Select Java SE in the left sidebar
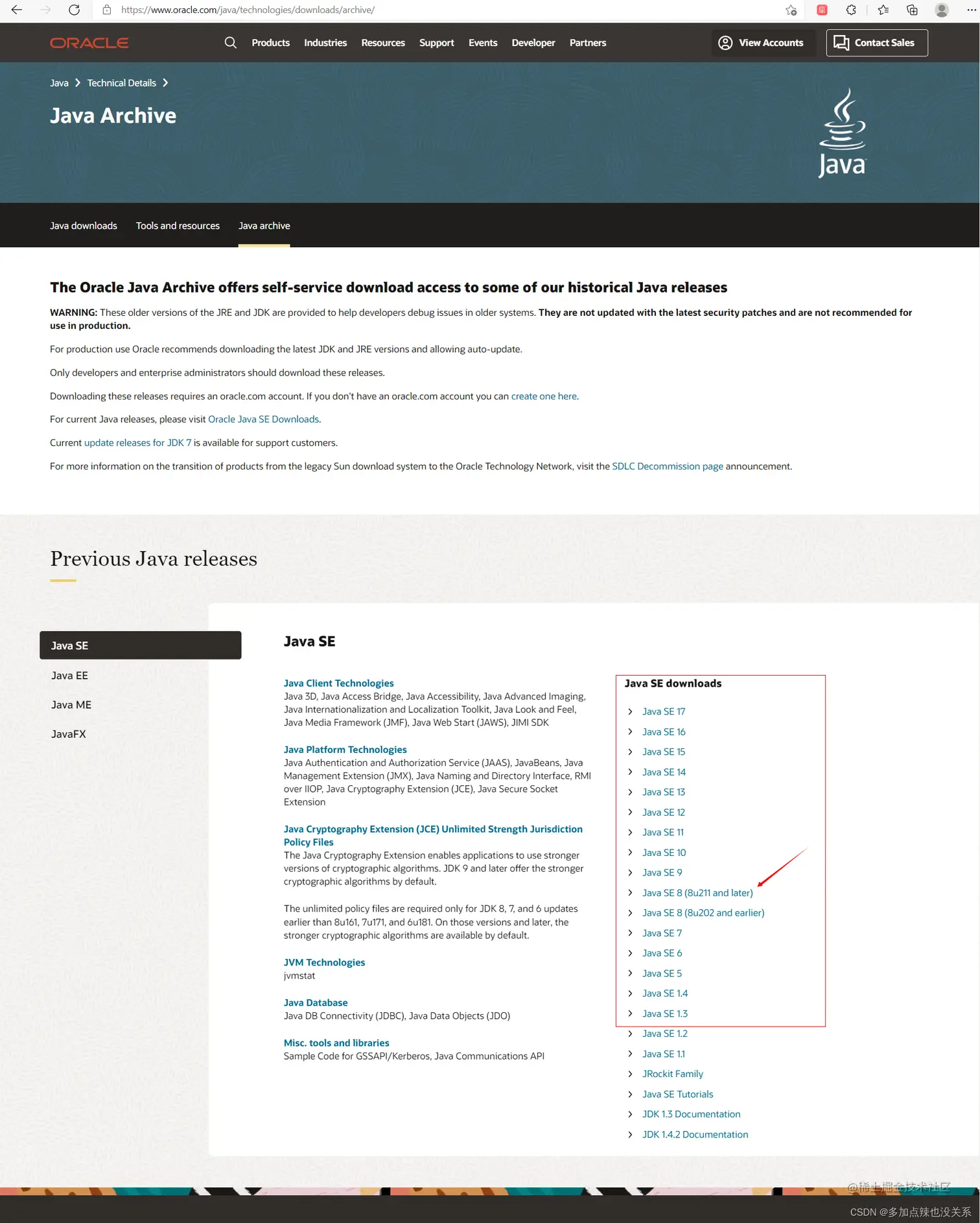Viewport: 980px width, 1223px height. pyautogui.click(x=141, y=645)
